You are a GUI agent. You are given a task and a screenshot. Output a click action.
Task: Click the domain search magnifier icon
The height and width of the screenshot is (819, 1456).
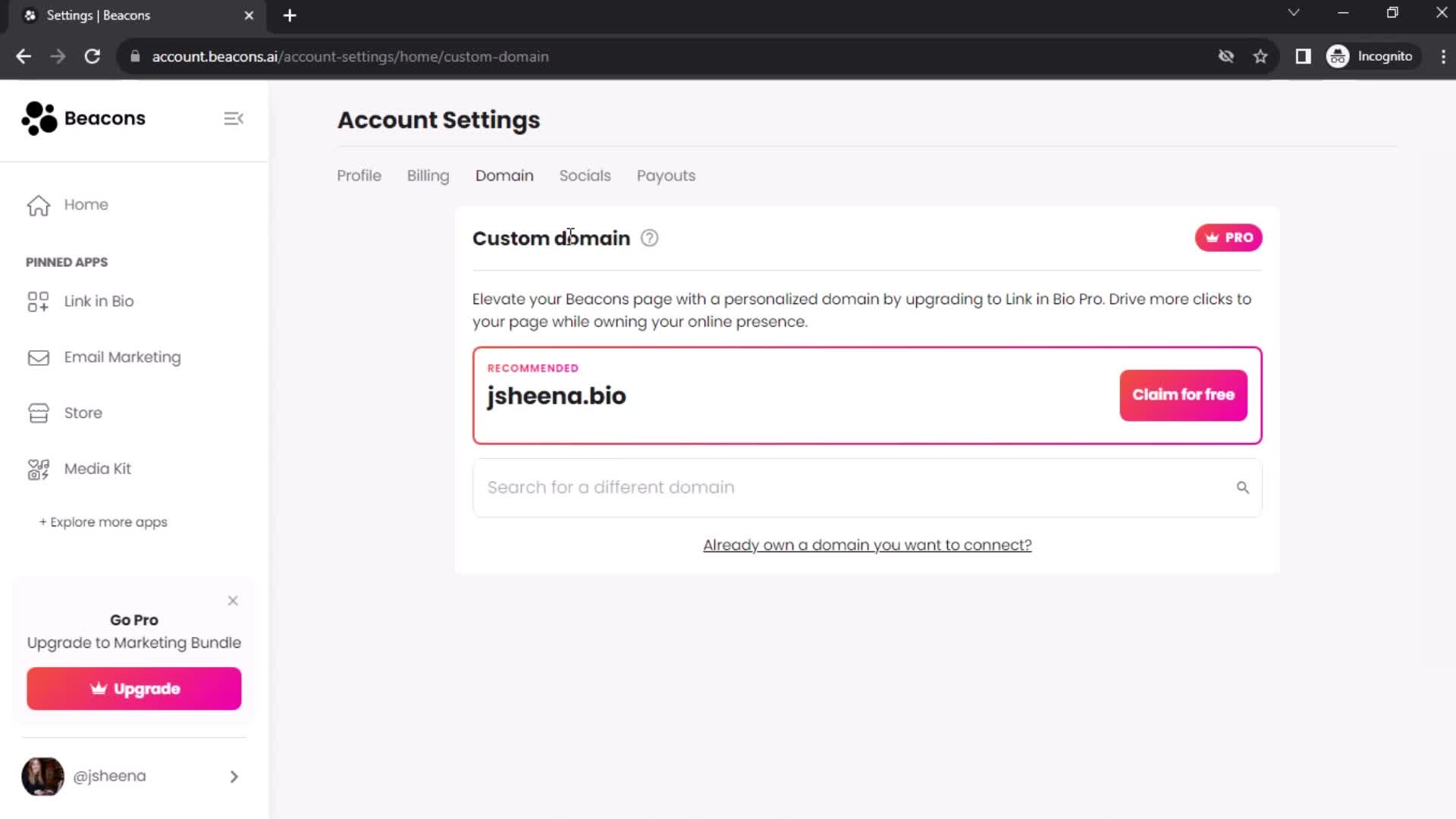(x=1243, y=487)
